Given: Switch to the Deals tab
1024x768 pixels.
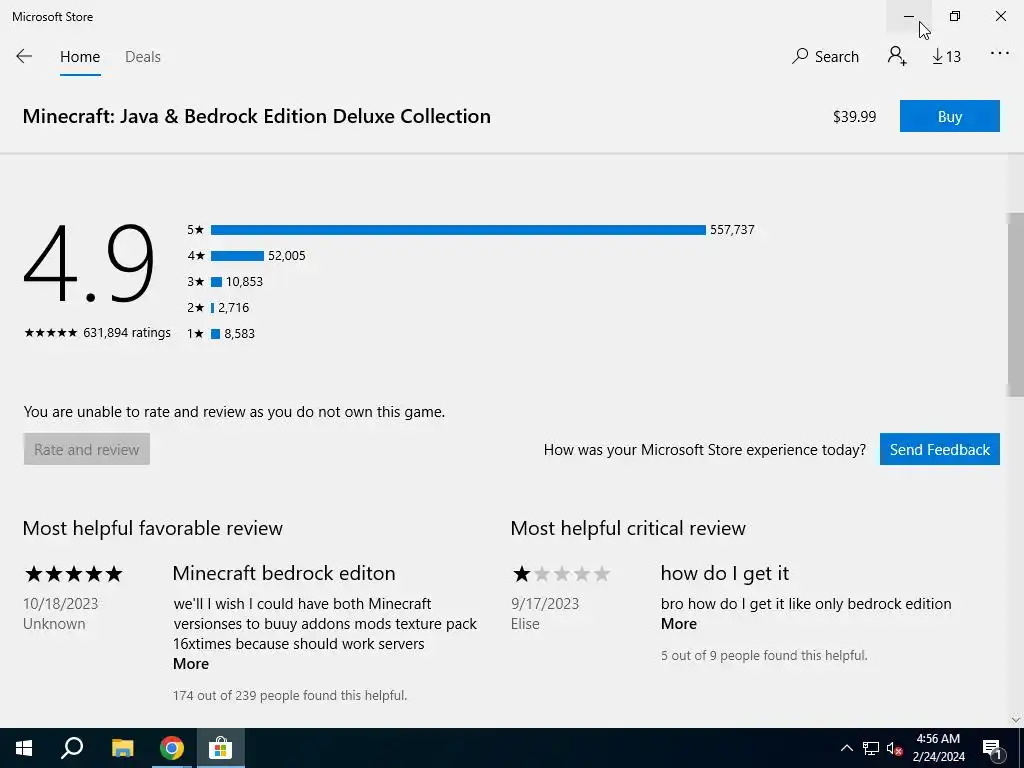Looking at the screenshot, I should coord(142,57).
